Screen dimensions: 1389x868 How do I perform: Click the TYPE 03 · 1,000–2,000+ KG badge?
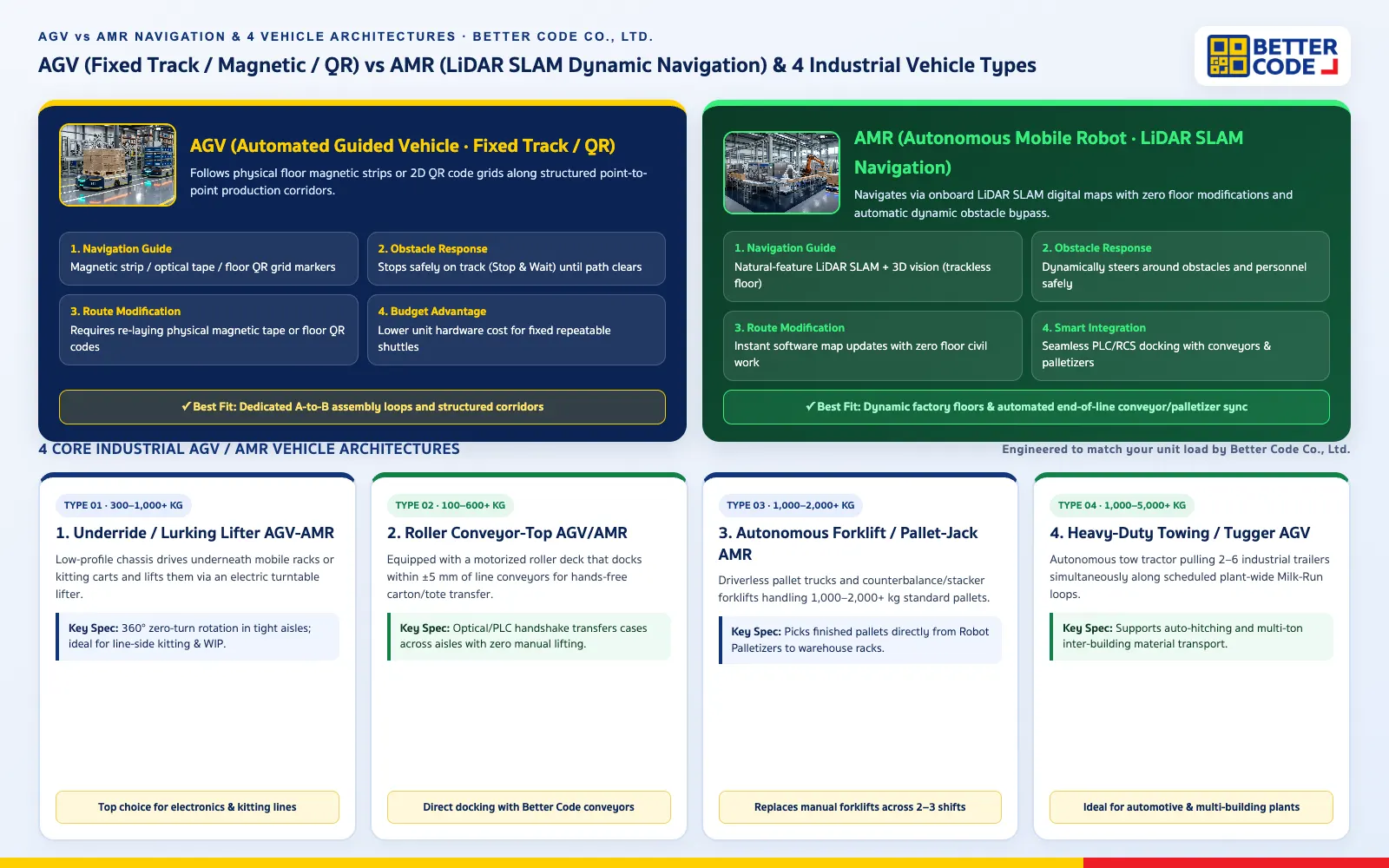[790, 505]
